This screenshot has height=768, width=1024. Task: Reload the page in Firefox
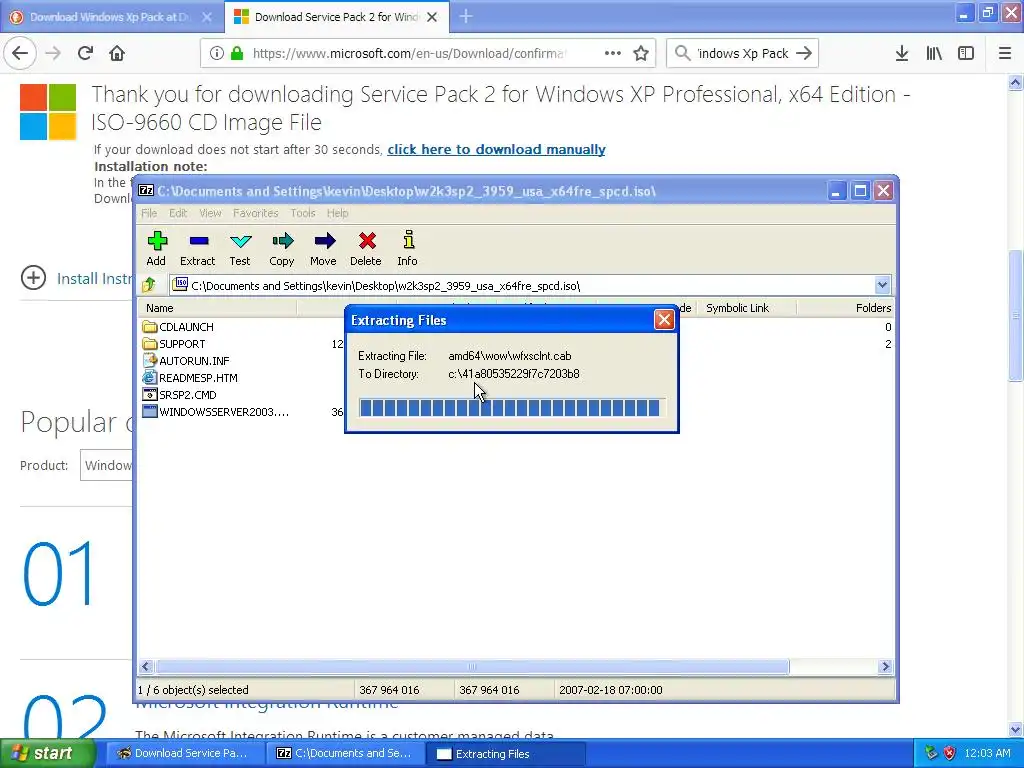pos(85,53)
